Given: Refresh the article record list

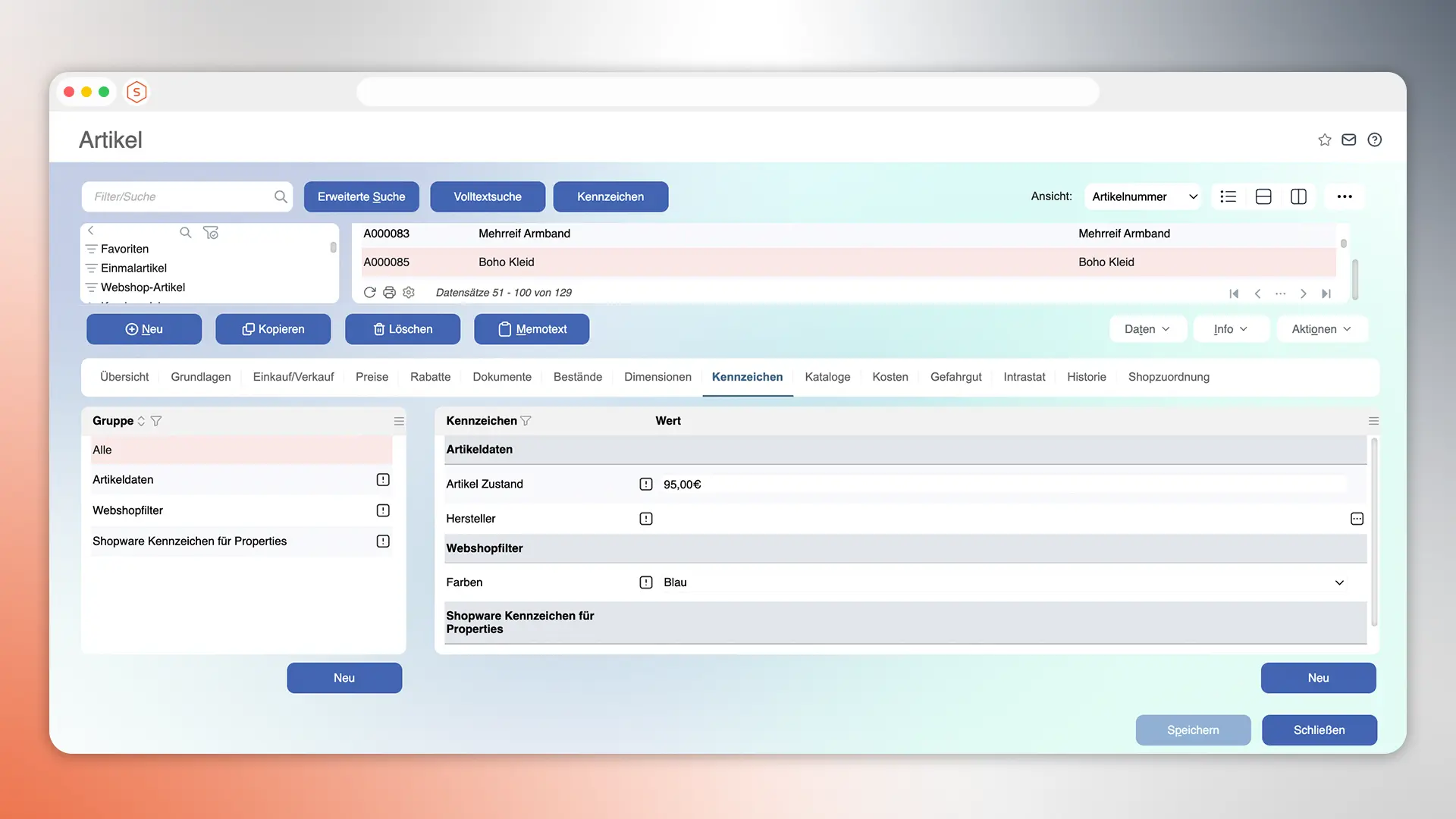Looking at the screenshot, I should click(x=370, y=292).
